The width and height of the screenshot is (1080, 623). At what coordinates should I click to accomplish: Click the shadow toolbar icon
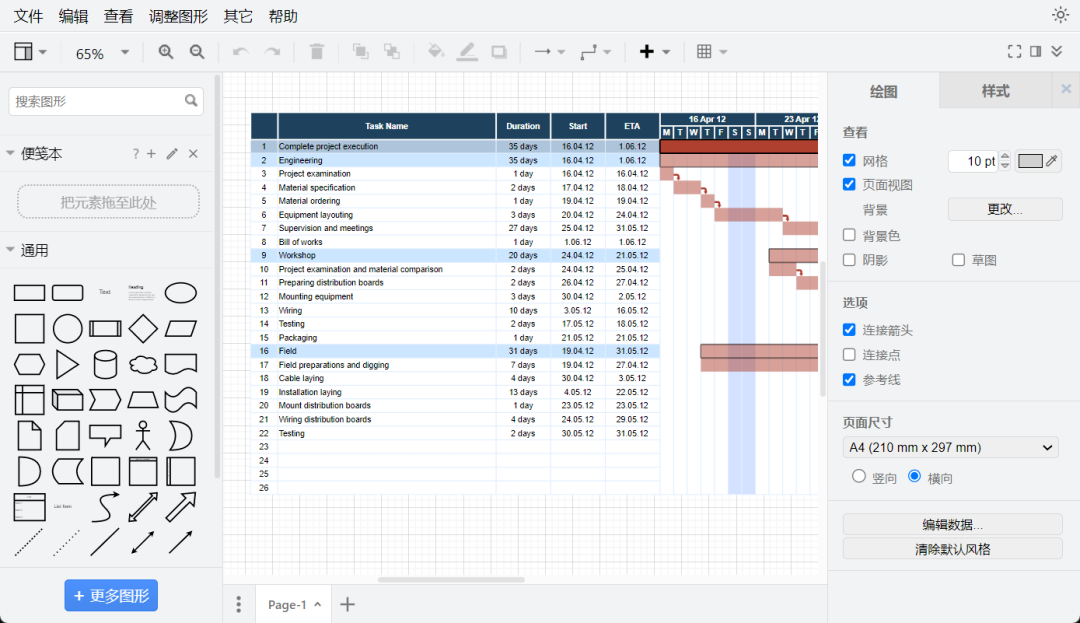(x=499, y=52)
